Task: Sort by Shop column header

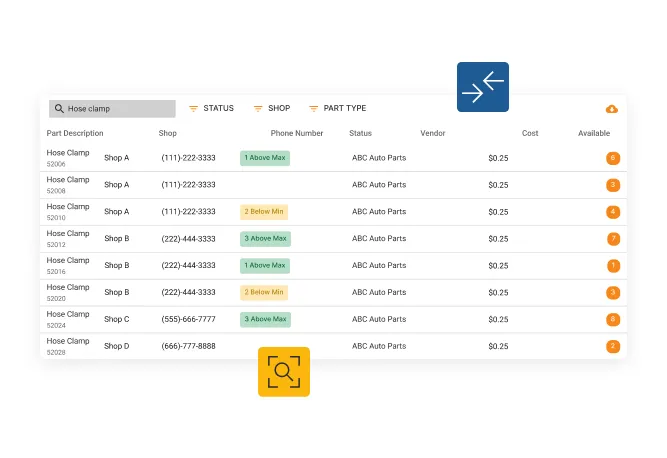Action: pyautogui.click(x=168, y=133)
